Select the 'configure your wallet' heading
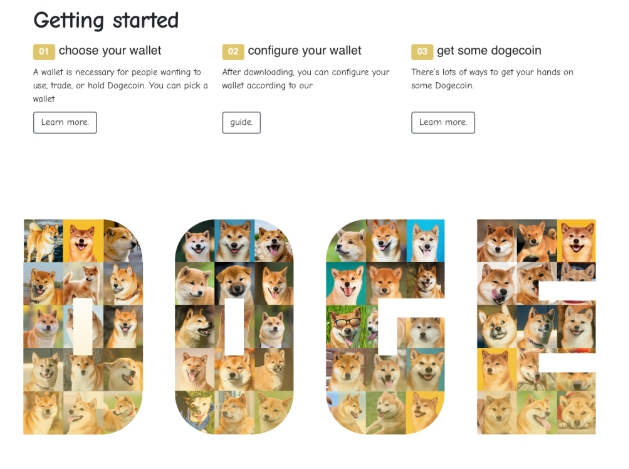 click(305, 50)
